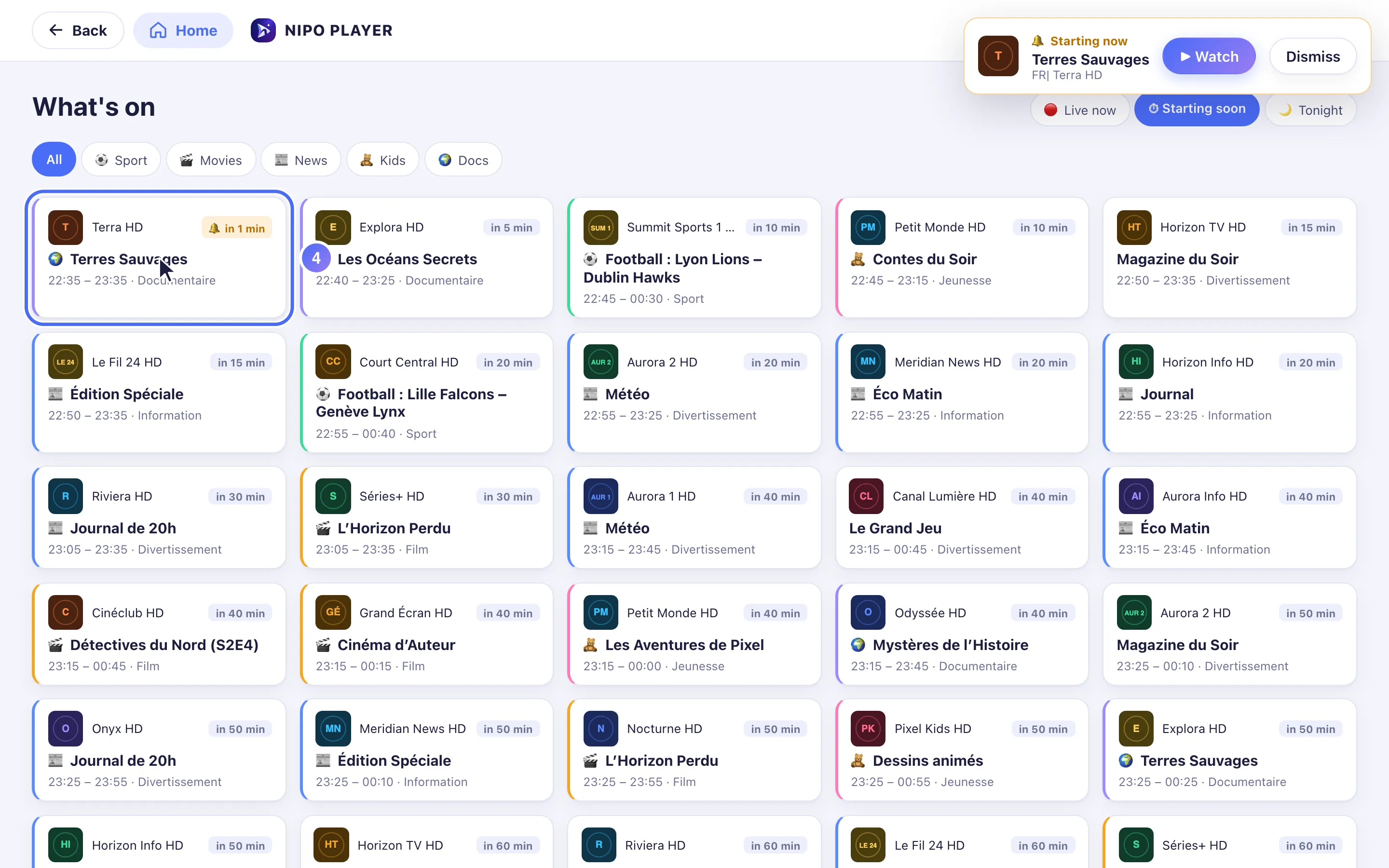Click the Cinéclub HD channel logo

[x=66, y=612]
